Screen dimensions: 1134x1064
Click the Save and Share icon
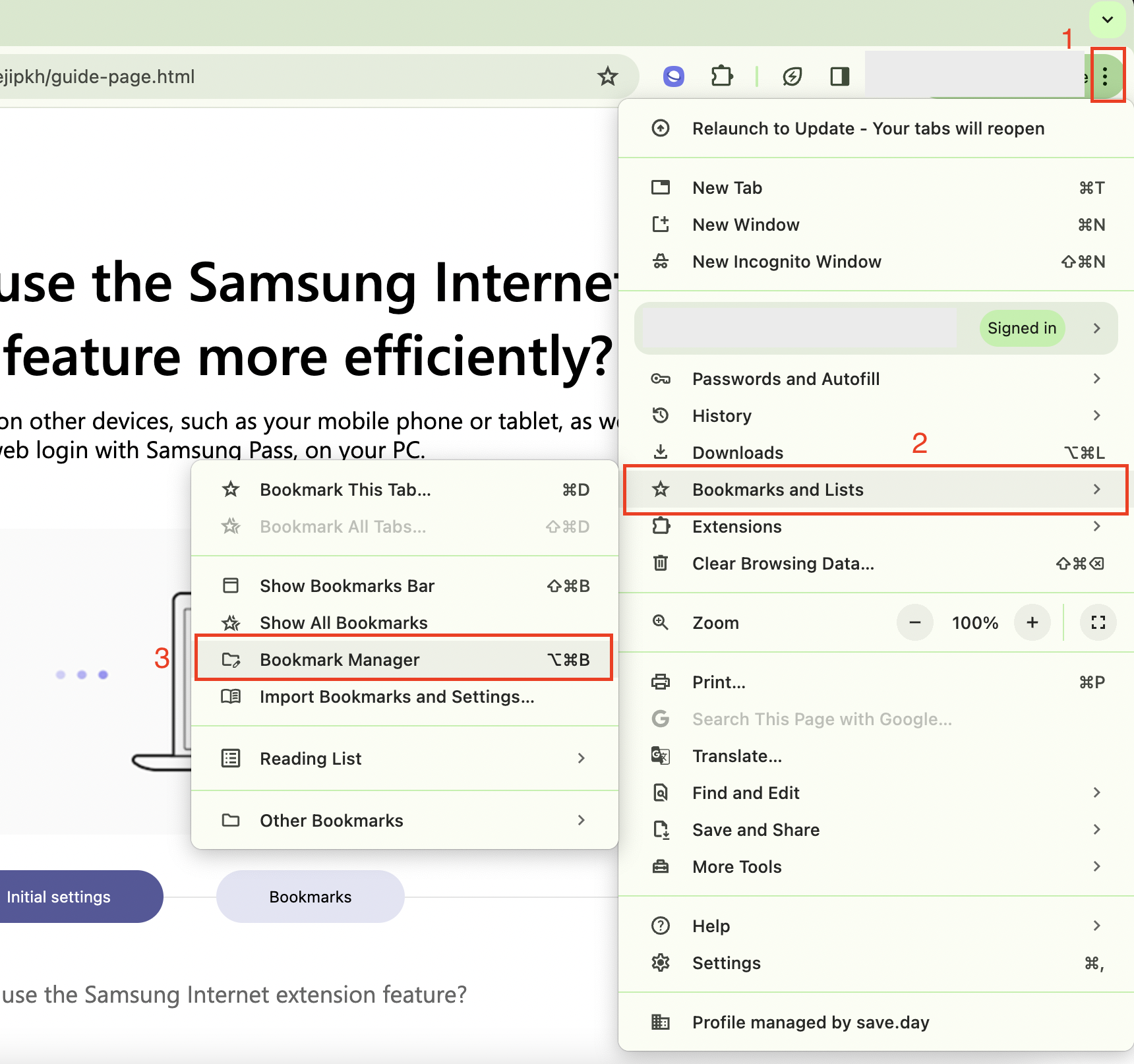coord(660,829)
